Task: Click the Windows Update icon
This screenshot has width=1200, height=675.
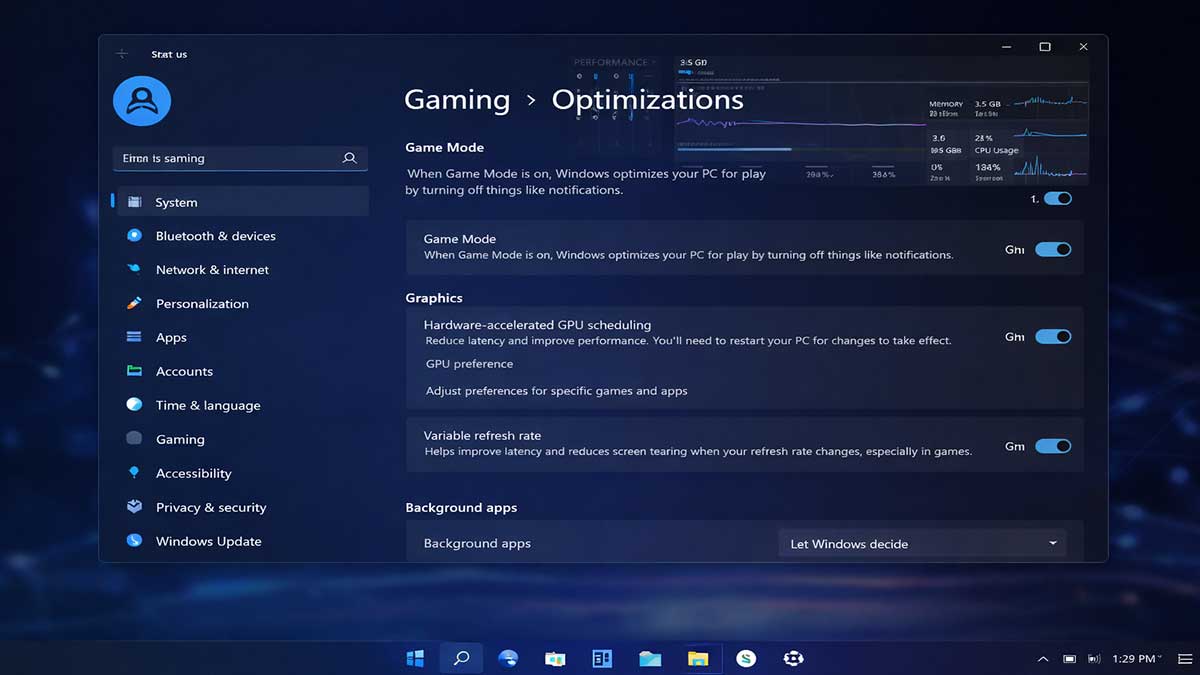Action: 133,540
